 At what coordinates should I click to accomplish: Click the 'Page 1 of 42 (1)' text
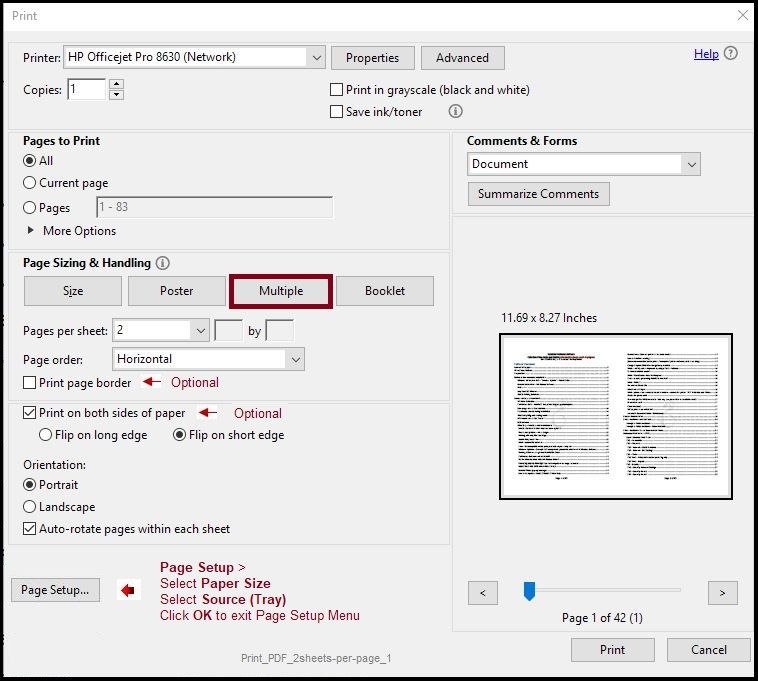click(x=602, y=618)
